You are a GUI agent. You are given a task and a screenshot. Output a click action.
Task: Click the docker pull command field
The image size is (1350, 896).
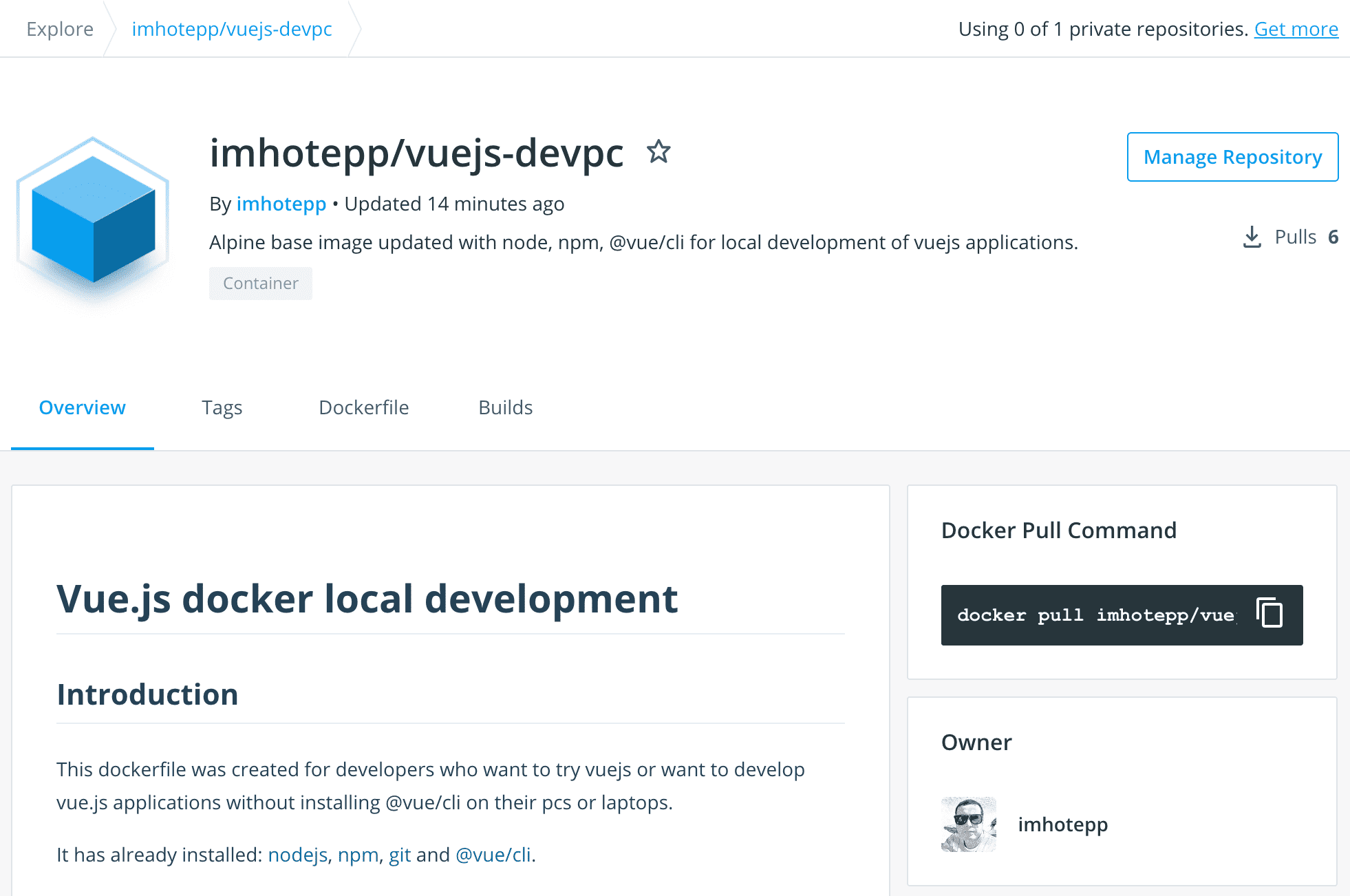click(x=1095, y=615)
